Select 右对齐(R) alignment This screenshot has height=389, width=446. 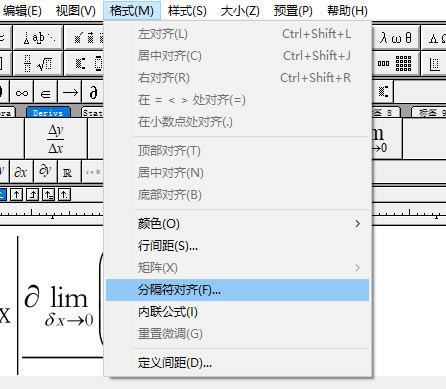coord(237,78)
